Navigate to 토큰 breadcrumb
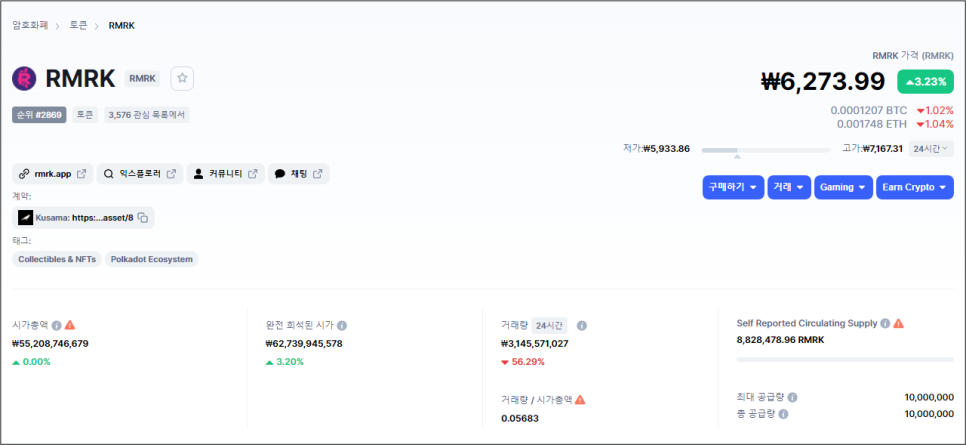 click(78, 25)
